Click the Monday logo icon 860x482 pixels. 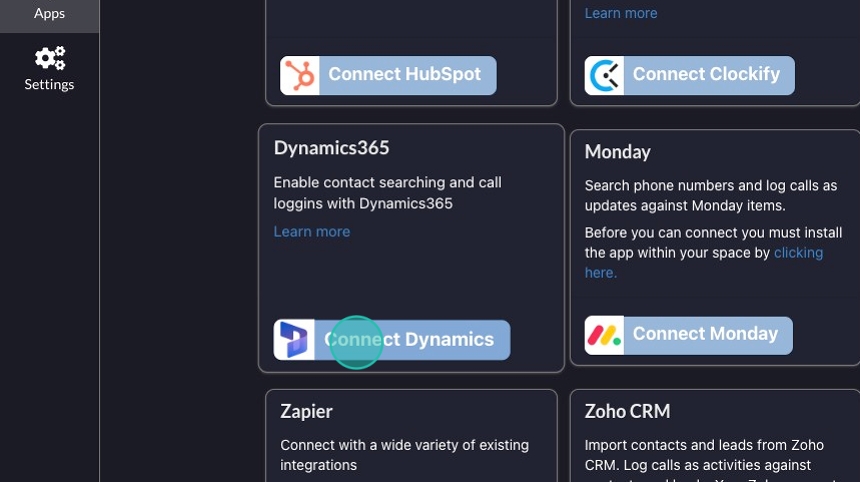point(604,336)
